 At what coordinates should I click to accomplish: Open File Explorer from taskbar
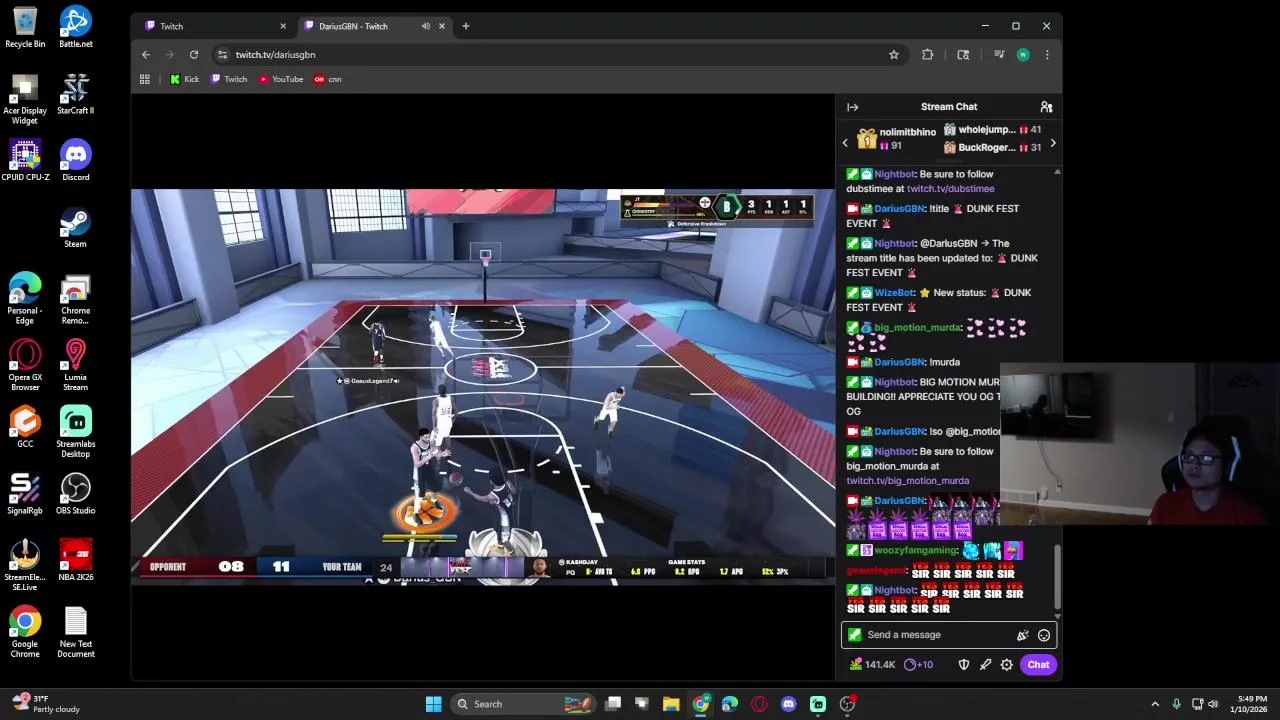(x=671, y=704)
